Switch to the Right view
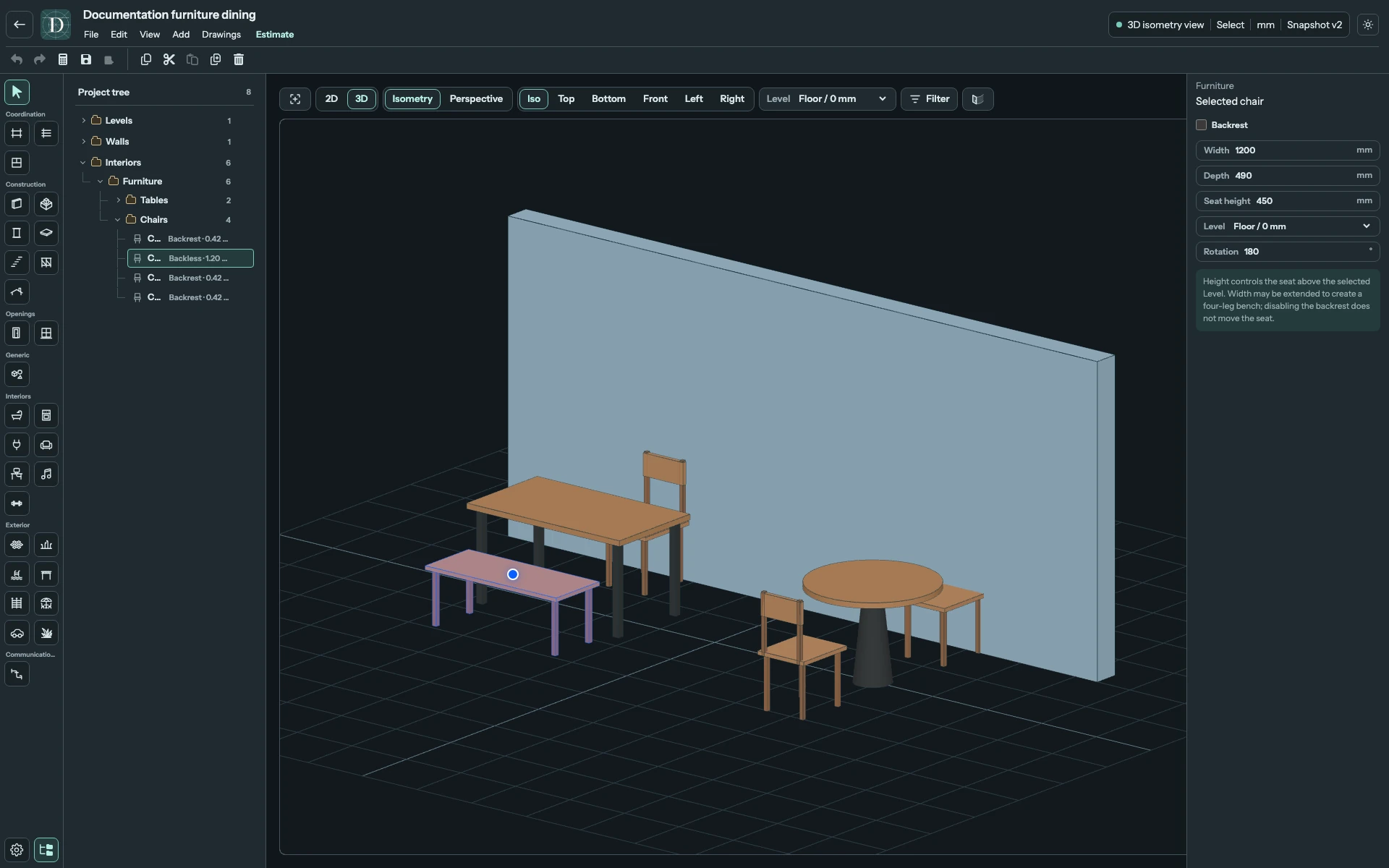This screenshot has width=1389, height=868. point(732,99)
